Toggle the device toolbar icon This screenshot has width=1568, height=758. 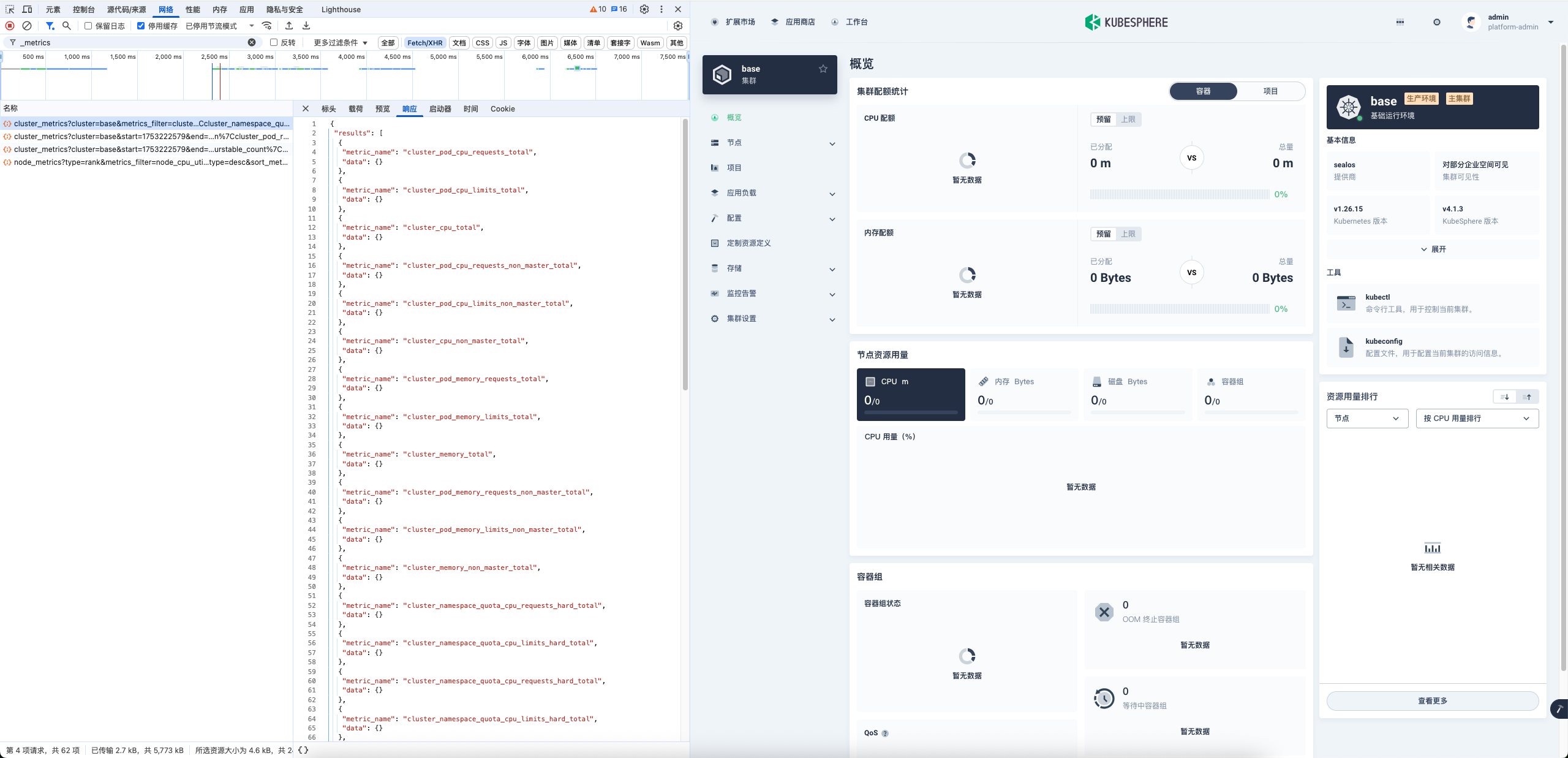28,9
